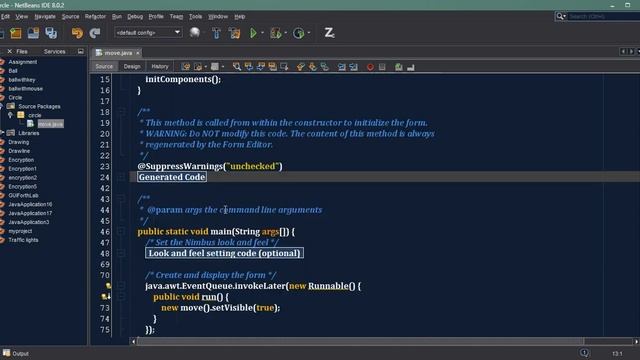
Task: Switch to the History view
Action: (160, 67)
